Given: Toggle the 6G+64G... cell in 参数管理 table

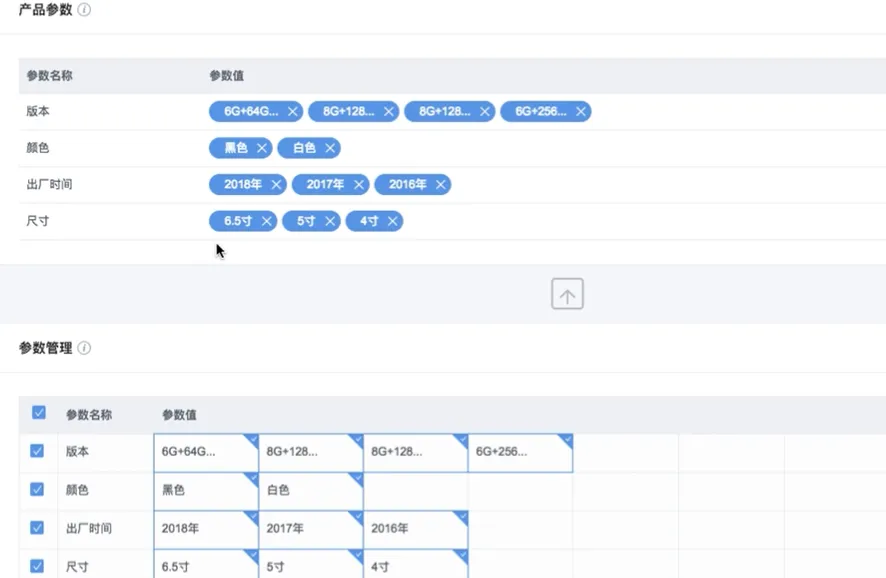Looking at the screenshot, I should pos(206,453).
